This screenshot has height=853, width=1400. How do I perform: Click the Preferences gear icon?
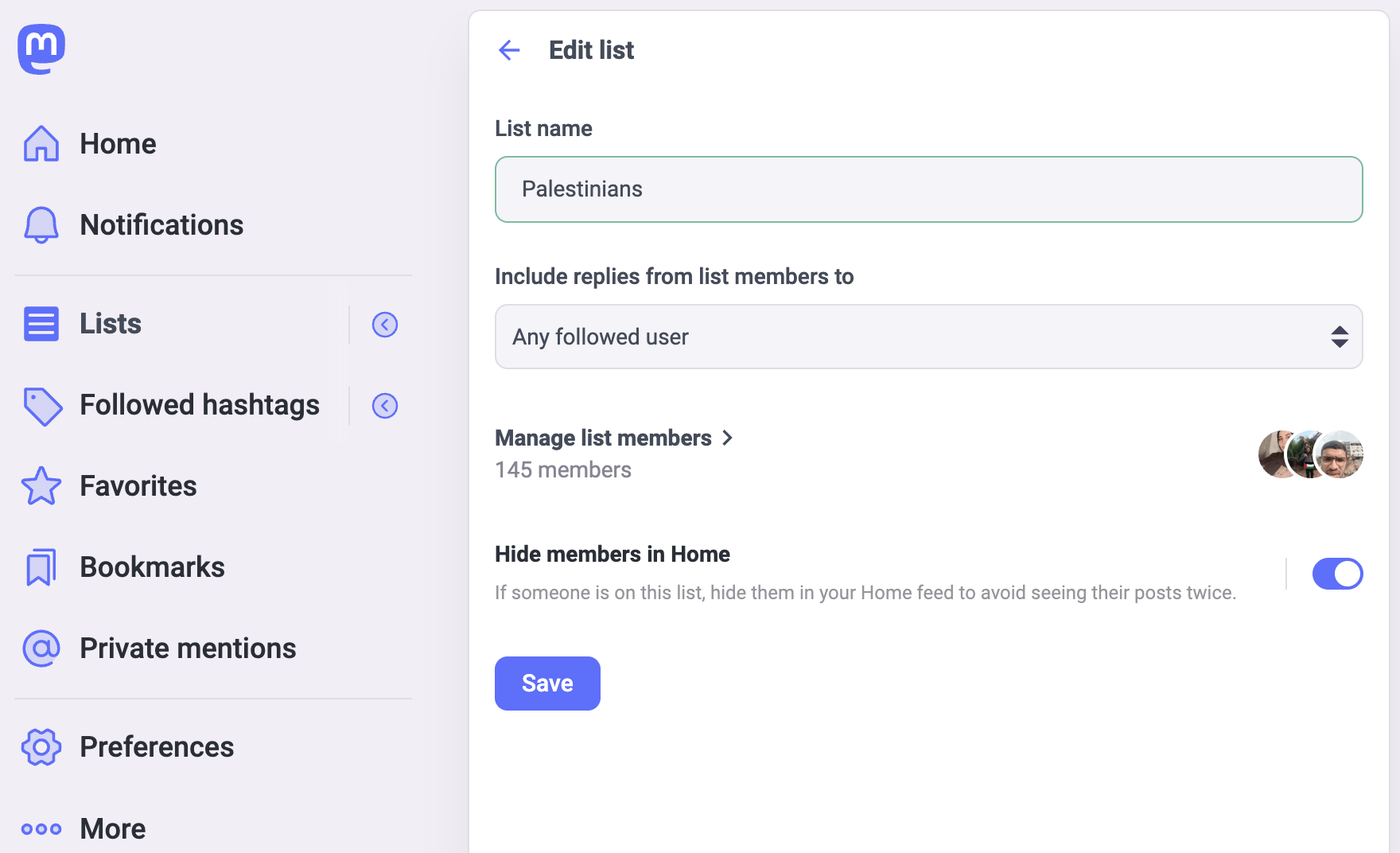point(41,747)
